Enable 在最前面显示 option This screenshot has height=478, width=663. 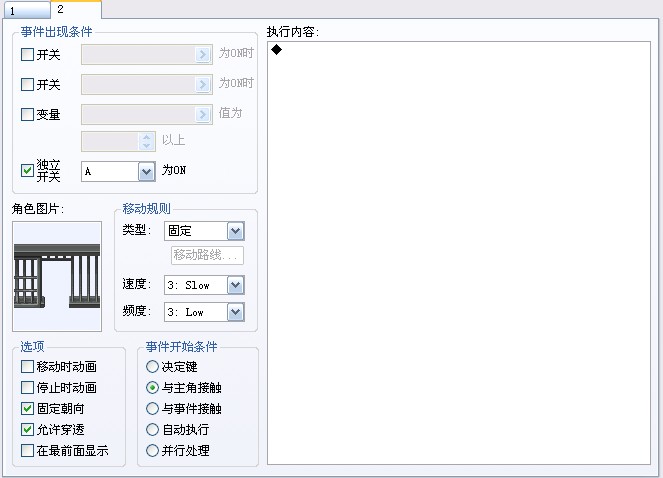click(x=65, y=451)
